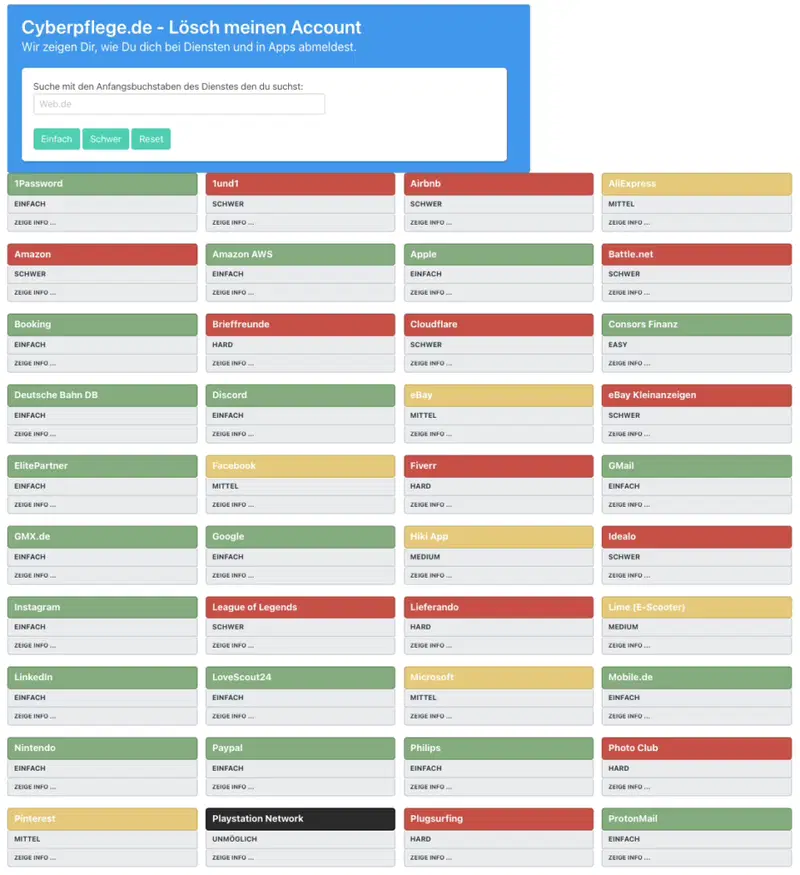This screenshot has height=875, width=800.
Task: Open the Fiverr card header
Action: pyautogui.click(x=498, y=466)
